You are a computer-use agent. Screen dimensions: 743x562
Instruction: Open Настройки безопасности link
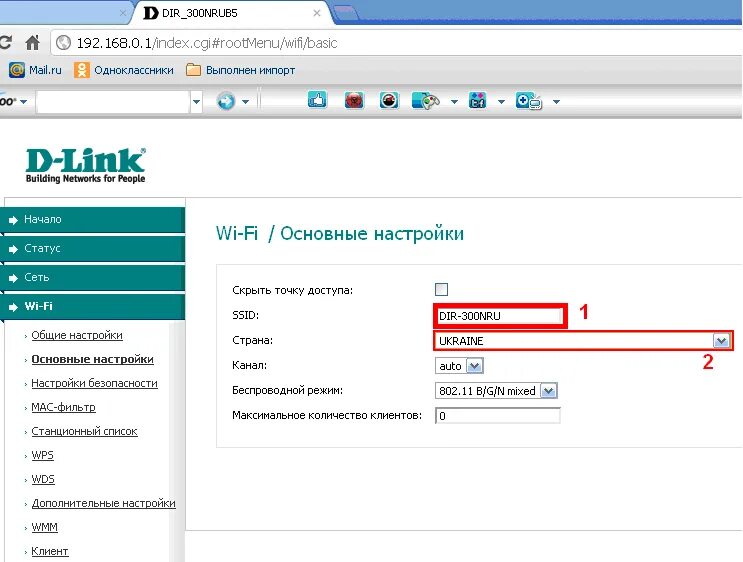94,383
